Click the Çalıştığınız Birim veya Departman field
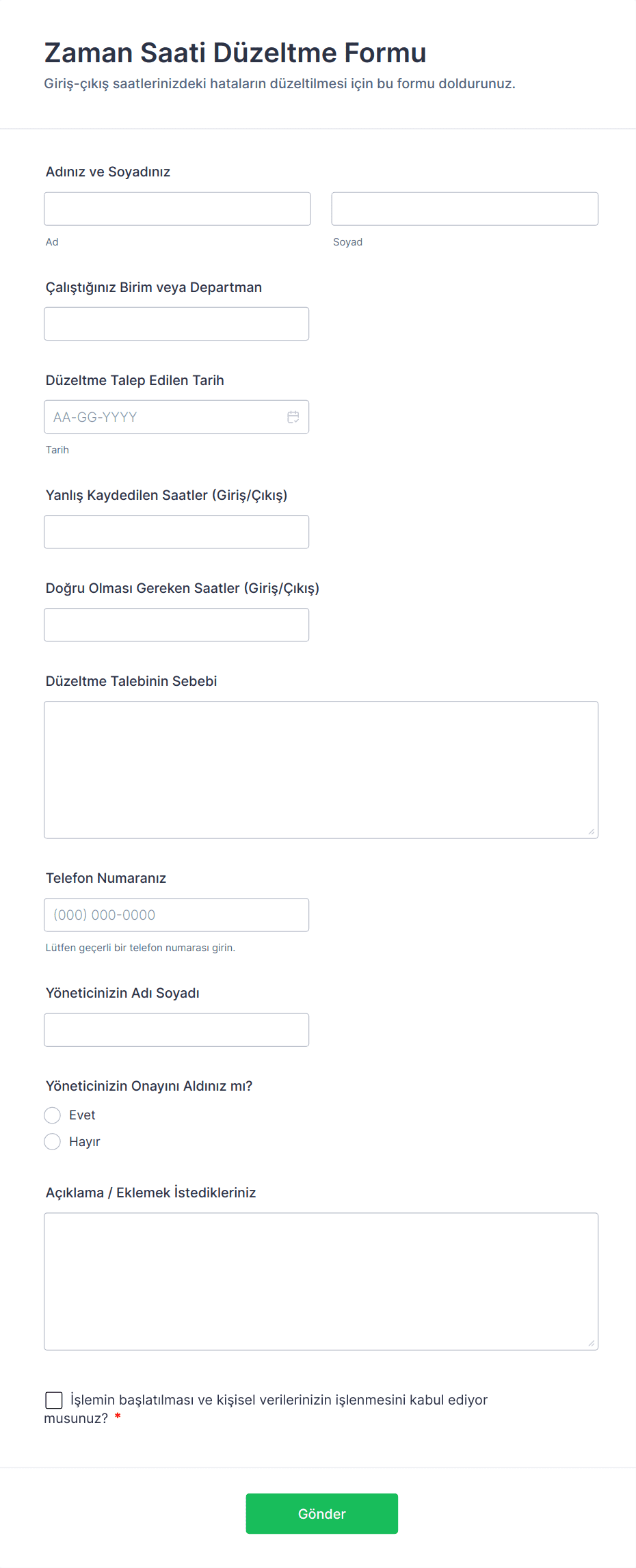 coord(176,323)
